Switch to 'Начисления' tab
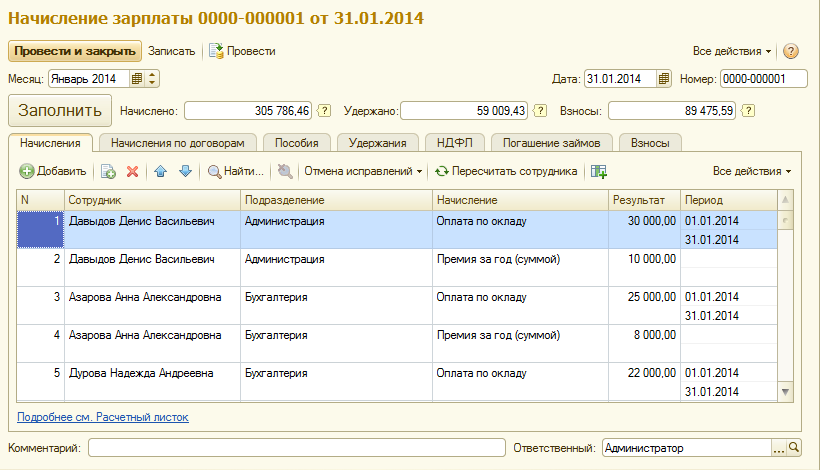This screenshot has width=820, height=470. [50, 143]
